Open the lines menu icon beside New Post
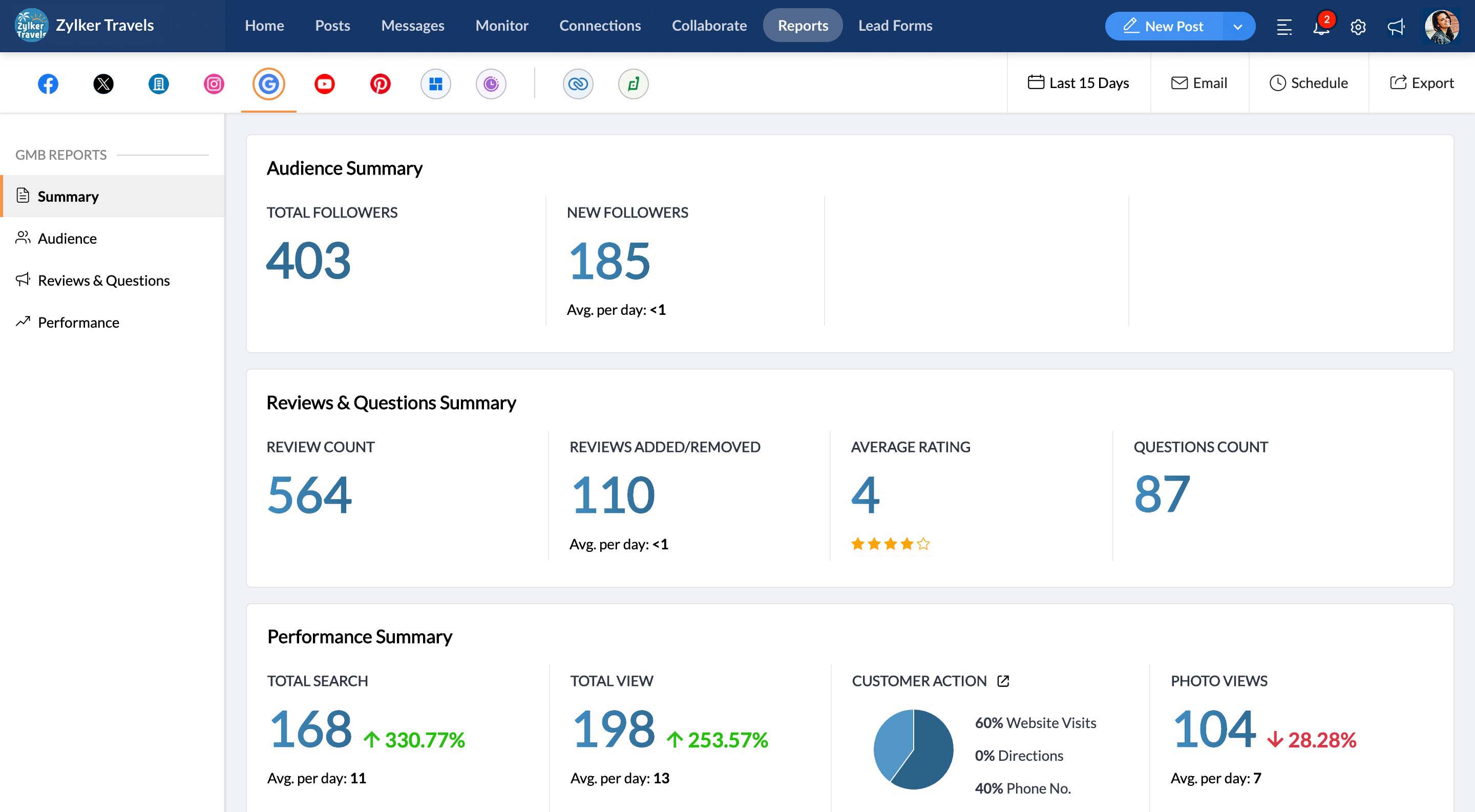This screenshot has height=812, width=1475. point(1284,27)
